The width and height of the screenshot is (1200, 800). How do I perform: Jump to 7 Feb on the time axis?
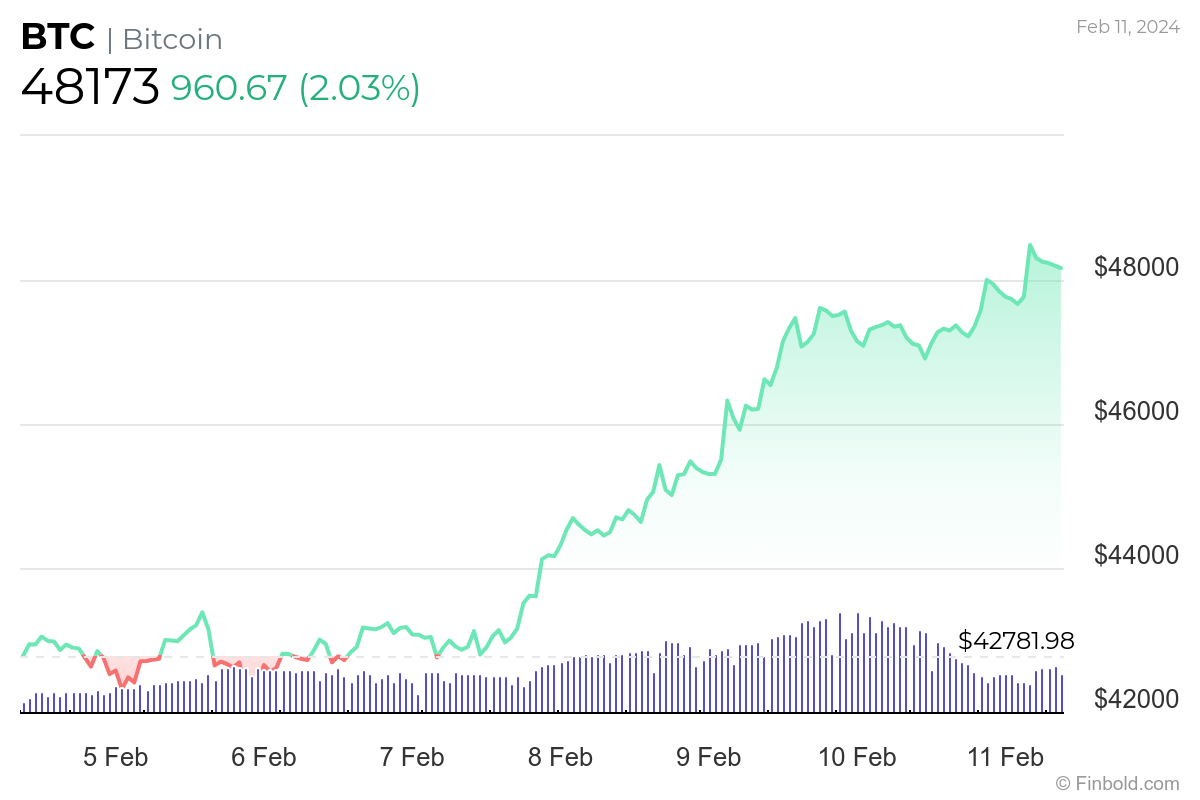click(x=412, y=757)
